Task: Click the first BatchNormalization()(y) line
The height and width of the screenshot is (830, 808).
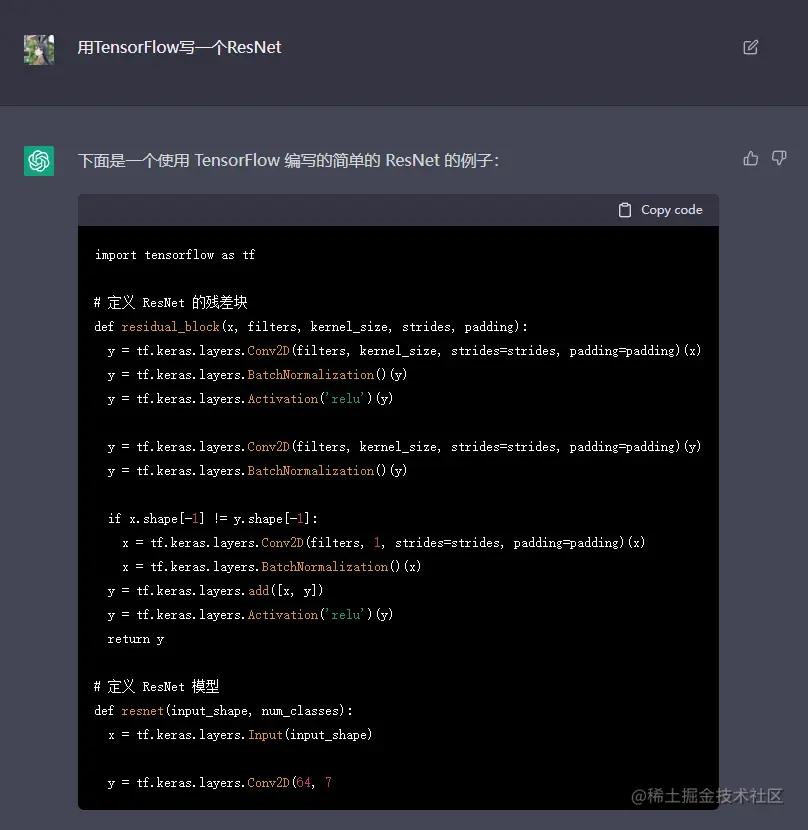Action: click(257, 375)
